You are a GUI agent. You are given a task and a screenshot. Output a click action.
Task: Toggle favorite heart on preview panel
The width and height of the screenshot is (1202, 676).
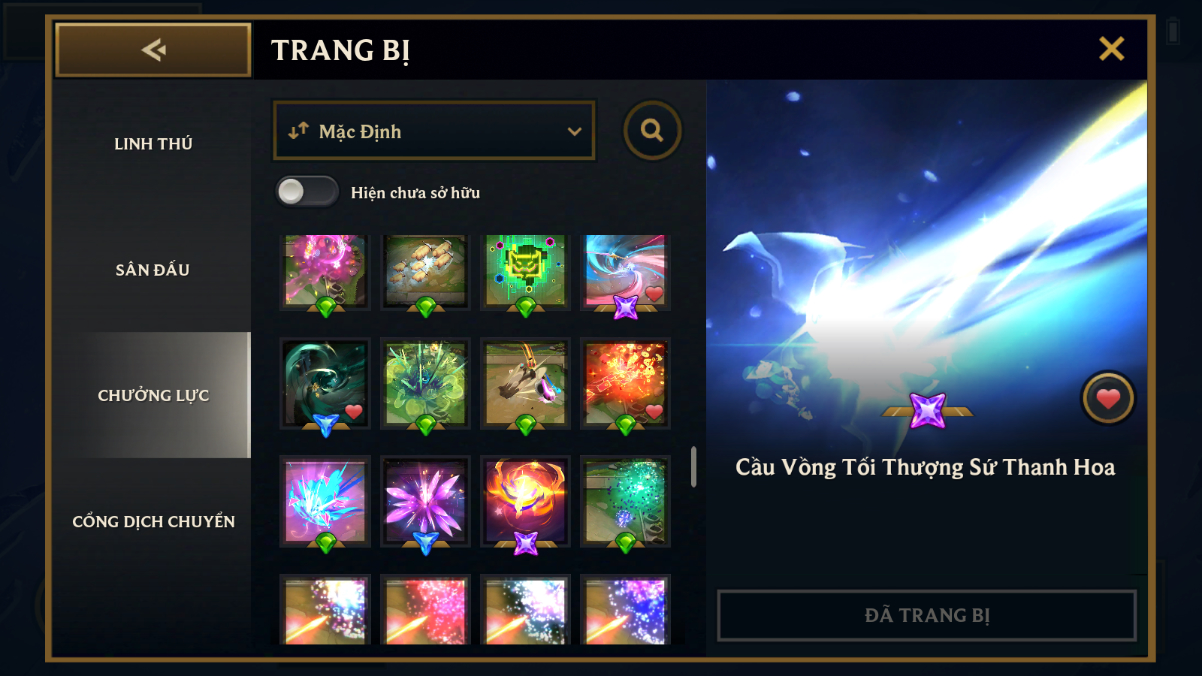pos(1108,398)
